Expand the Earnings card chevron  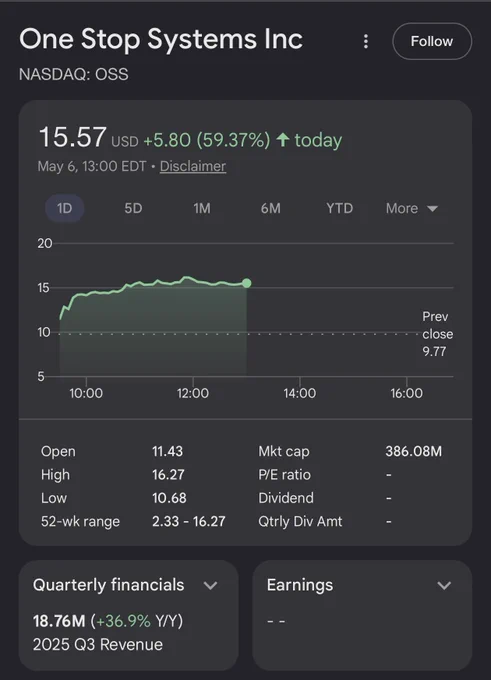click(444, 585)
